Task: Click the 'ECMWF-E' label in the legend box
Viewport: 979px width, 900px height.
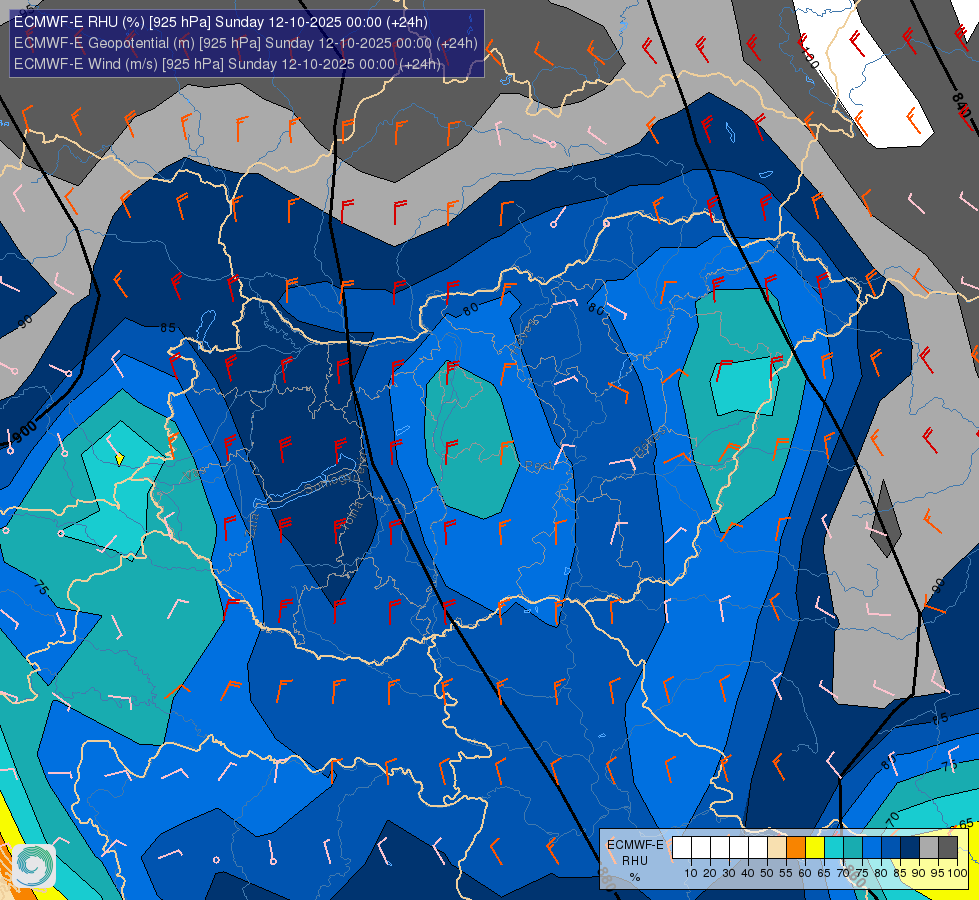Action: [x=635, y=845]
